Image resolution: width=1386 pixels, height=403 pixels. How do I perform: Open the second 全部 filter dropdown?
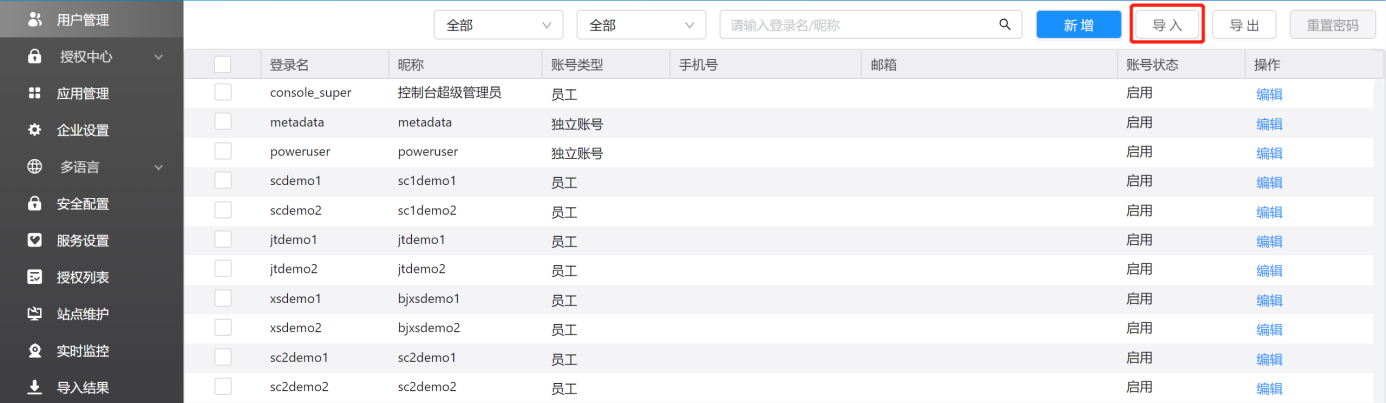pos(641,25)
